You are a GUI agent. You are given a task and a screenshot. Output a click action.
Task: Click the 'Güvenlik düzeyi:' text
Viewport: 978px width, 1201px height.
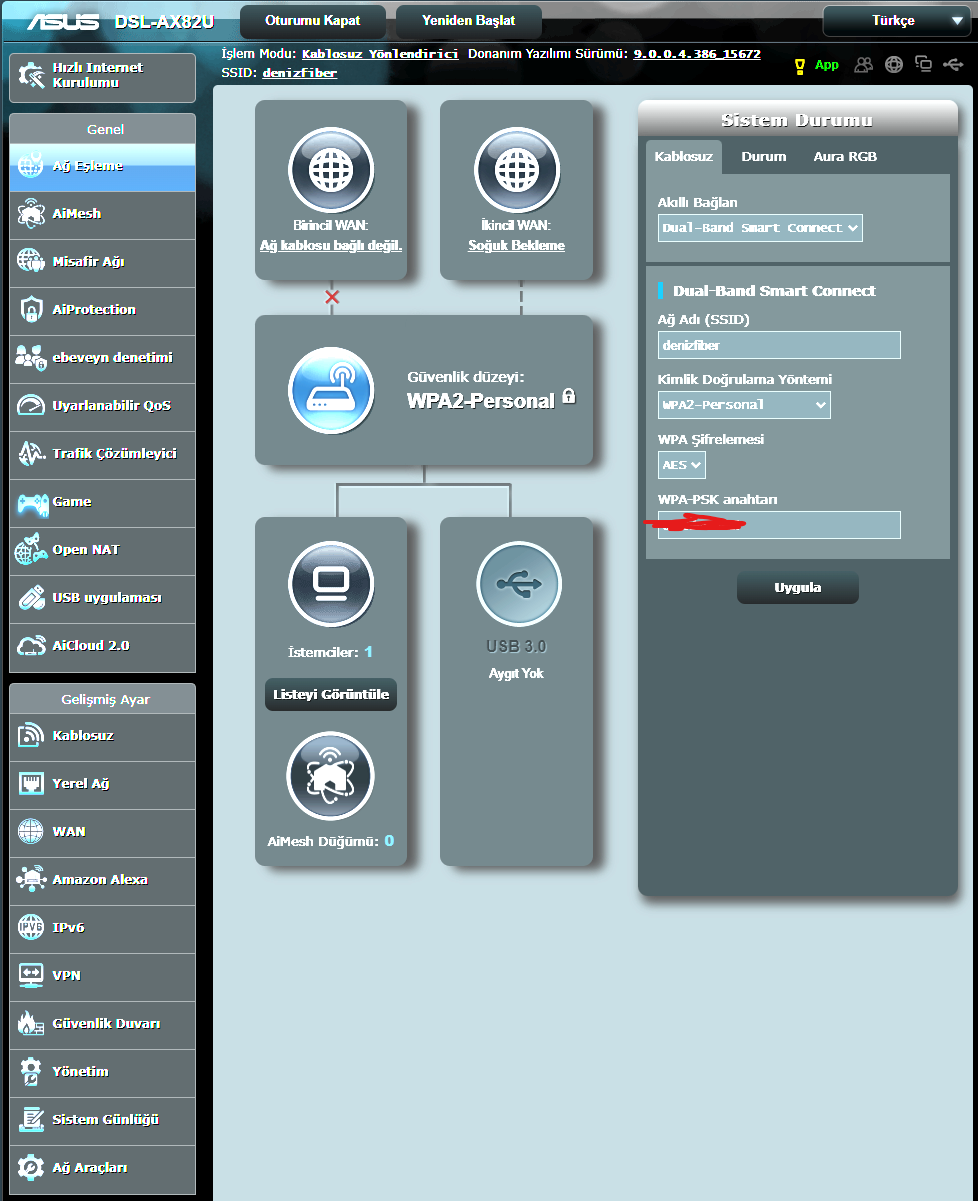tap(466, 377)
